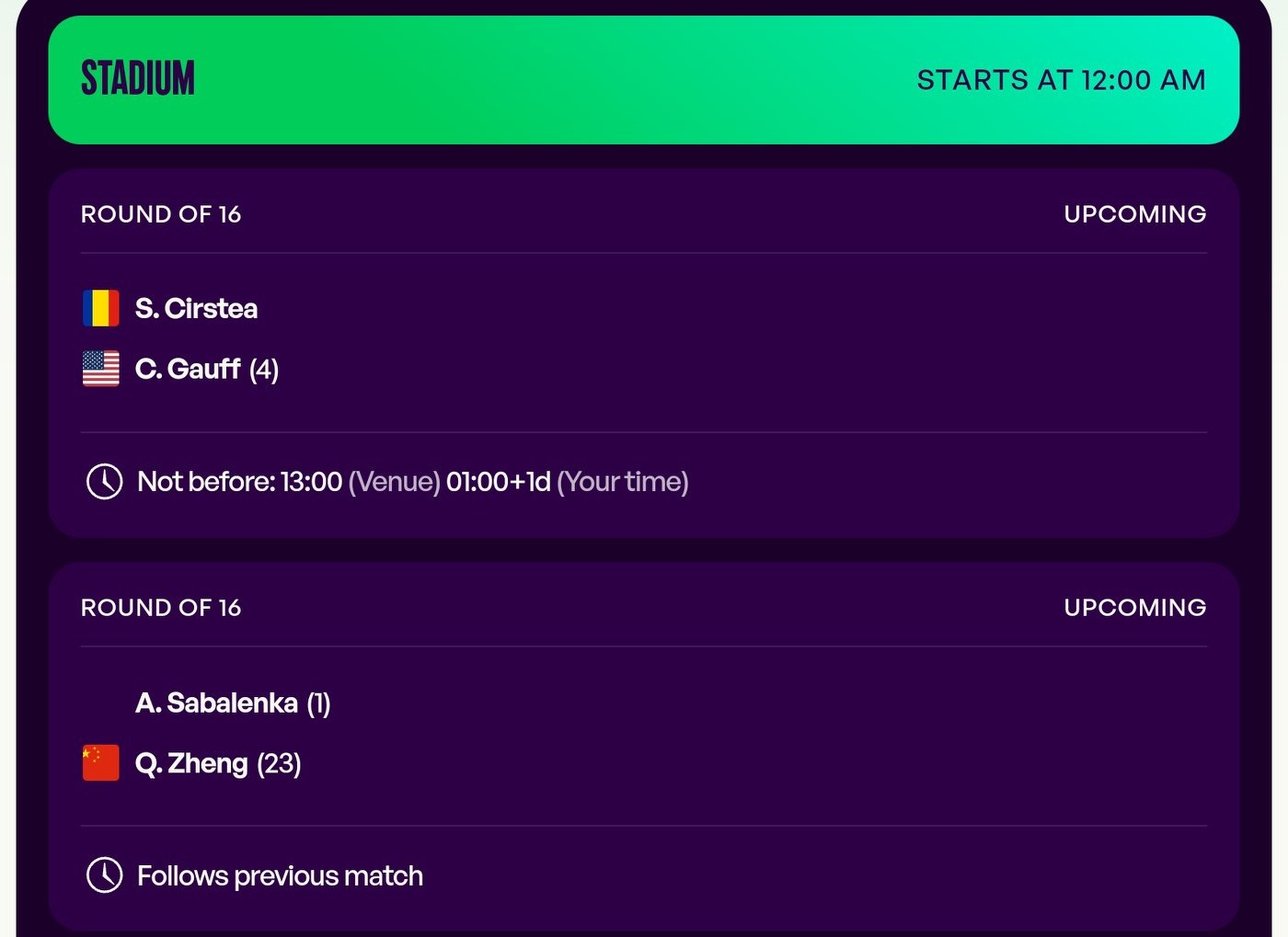Image resolution: width=1288 pixels, height=937 pixels.
Task: Click the USA flag icon beside Gauff
Action: coord(101,369)
